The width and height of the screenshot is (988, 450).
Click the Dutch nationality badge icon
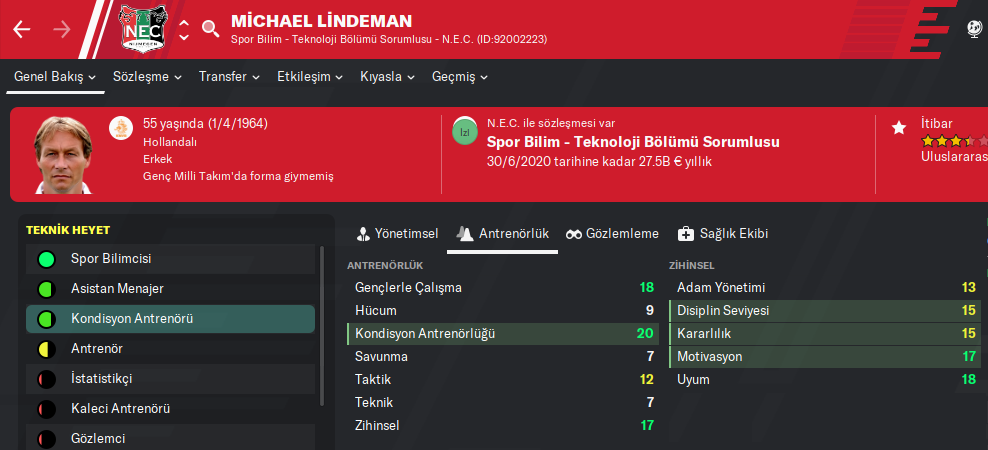(x=121, y=127)
